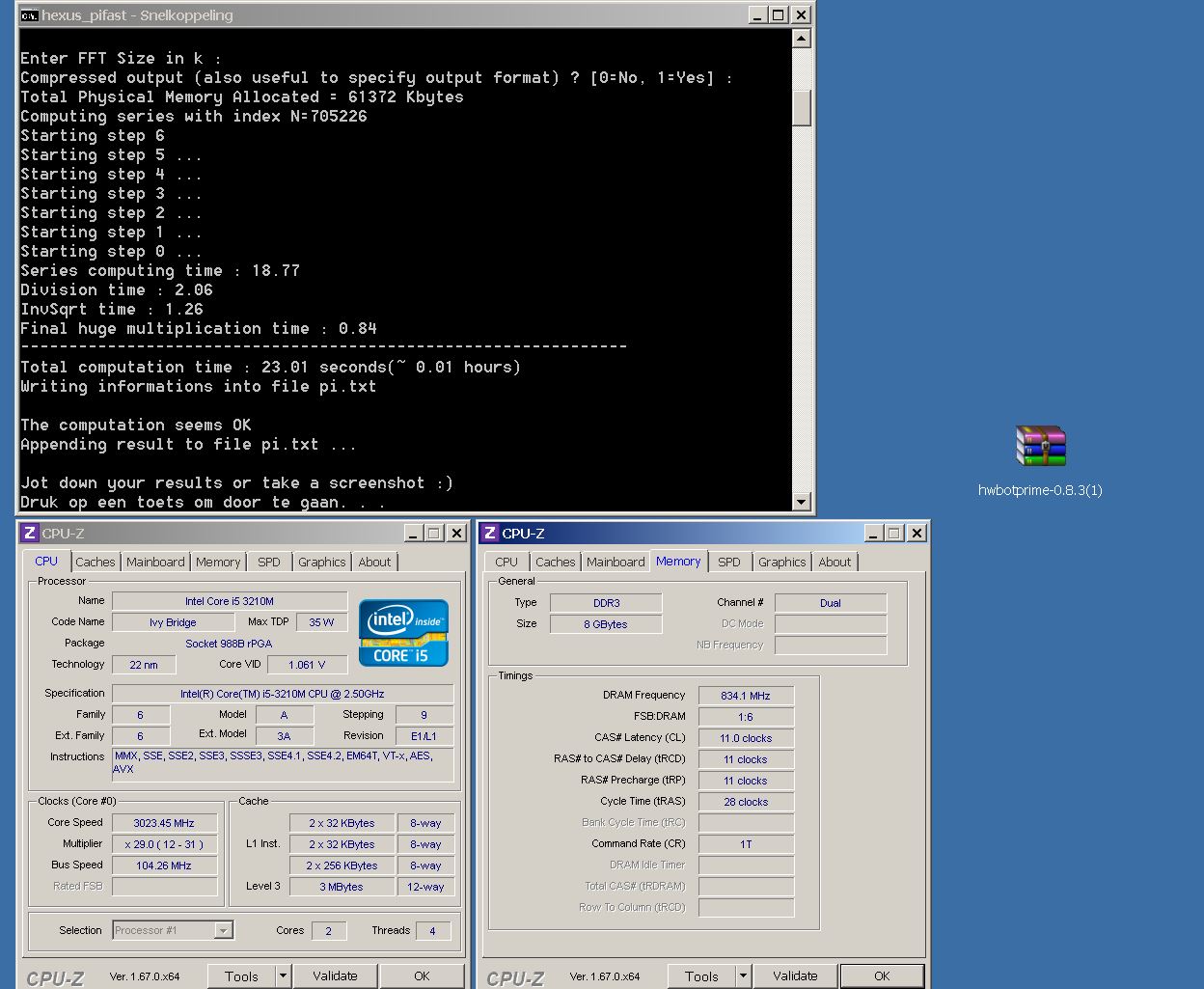The height and width of the screenshot is (989, 1204).
Task: Show Graphics tab in left CPU-Z window
Action: click(x=321, y=562)
